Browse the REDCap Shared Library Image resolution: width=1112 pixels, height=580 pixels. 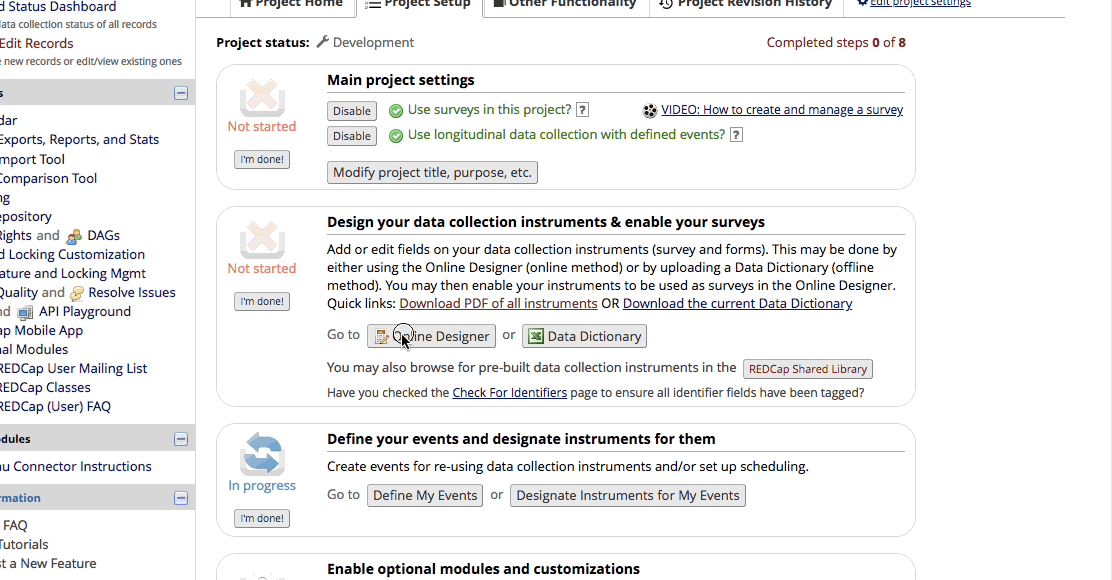[x=808, y=369]
